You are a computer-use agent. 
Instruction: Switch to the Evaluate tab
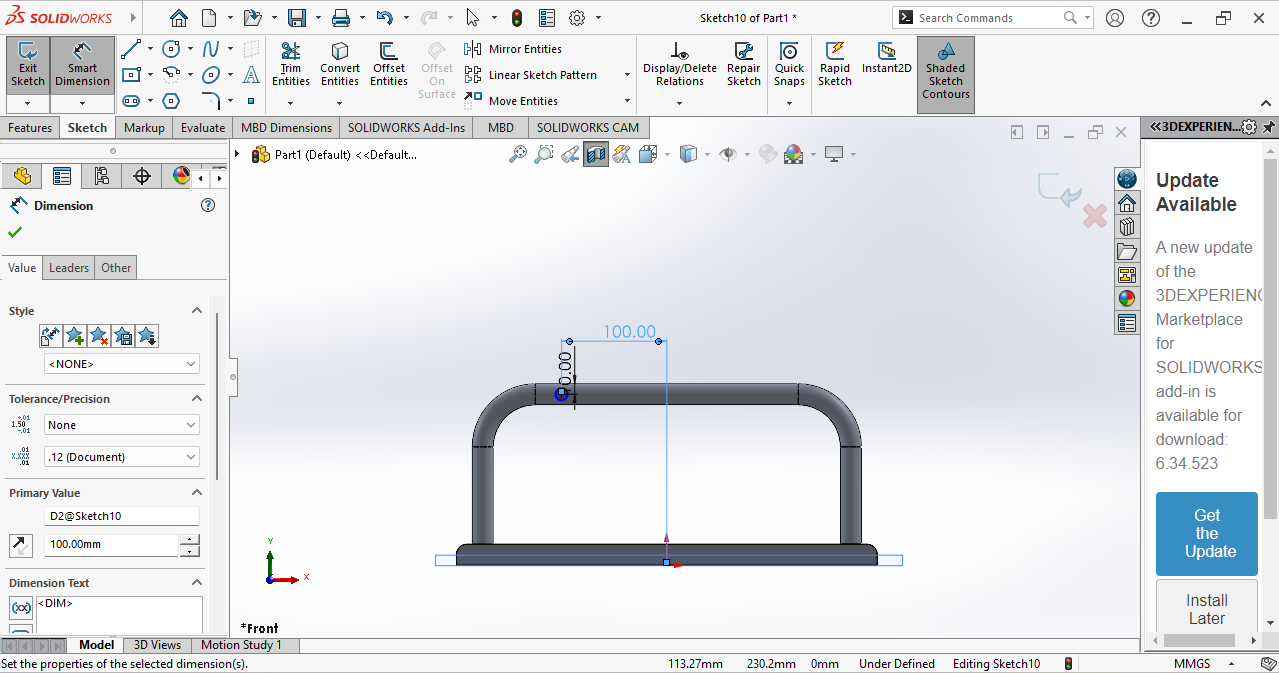[203, 128]
